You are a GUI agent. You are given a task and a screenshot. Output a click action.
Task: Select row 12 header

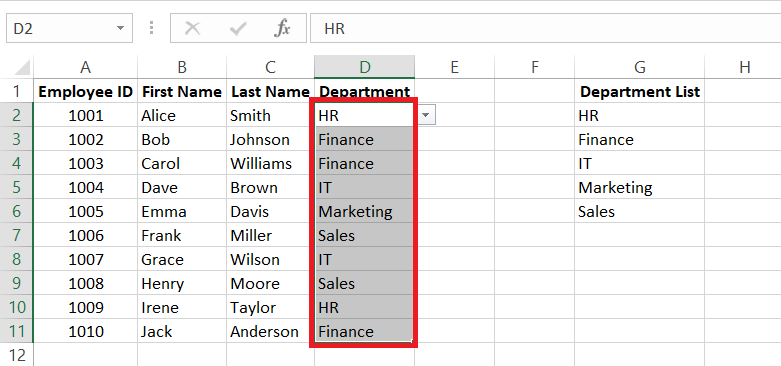[16, 355]
